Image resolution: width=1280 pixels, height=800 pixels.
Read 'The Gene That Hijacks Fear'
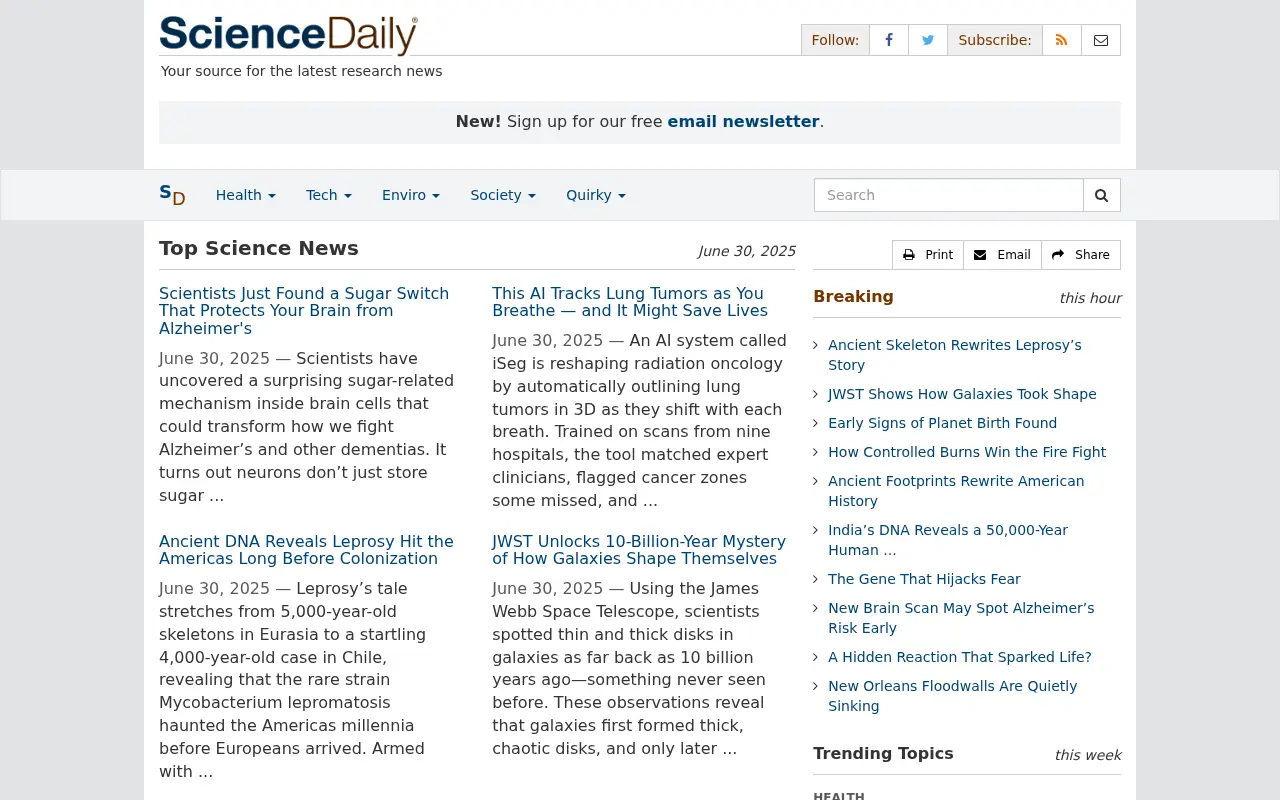coord(924,579)
